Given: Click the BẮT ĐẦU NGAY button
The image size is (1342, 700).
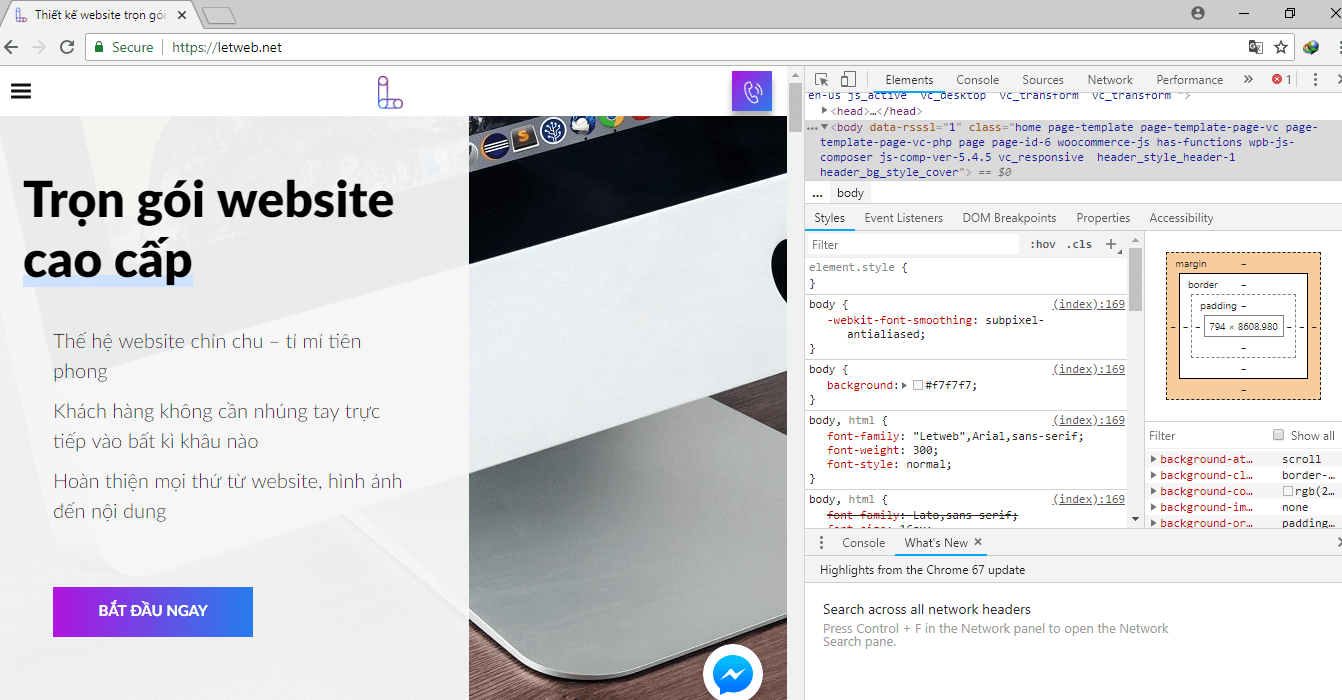Looking at the screenshot, I should pos(153,611).
